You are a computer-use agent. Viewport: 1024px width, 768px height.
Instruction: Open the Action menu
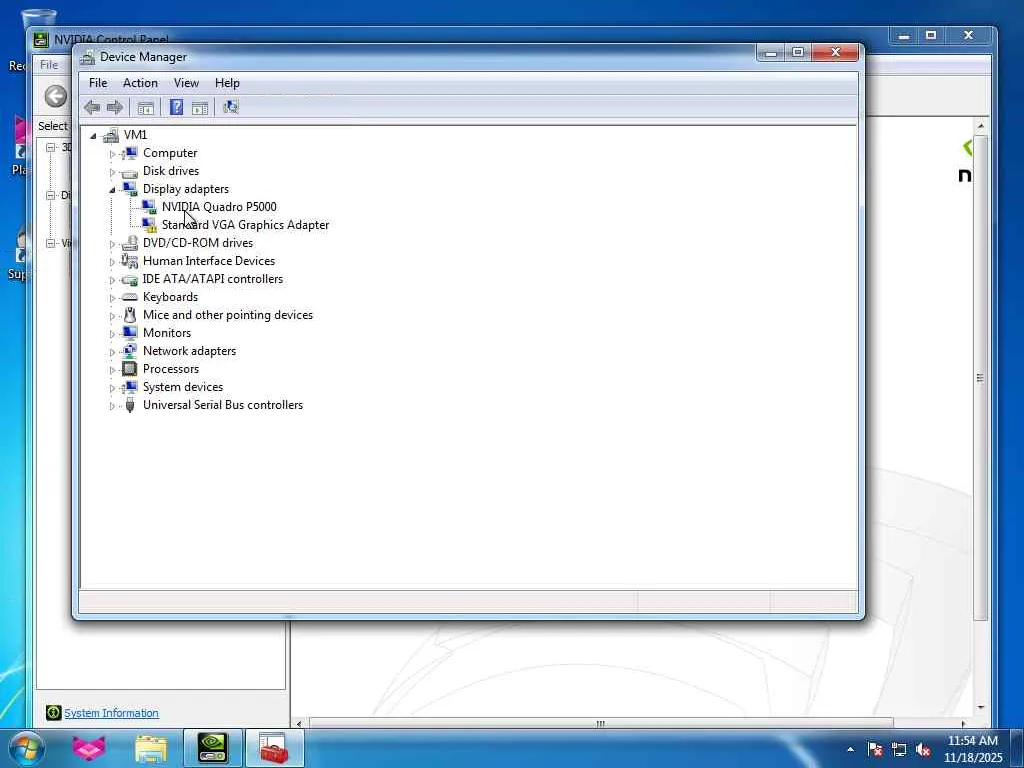(x=140, y=83)
